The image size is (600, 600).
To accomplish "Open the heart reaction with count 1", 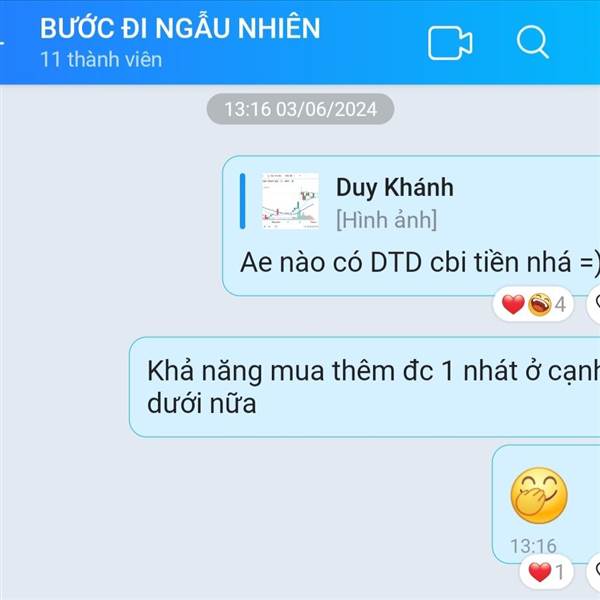I will [546, 572].
